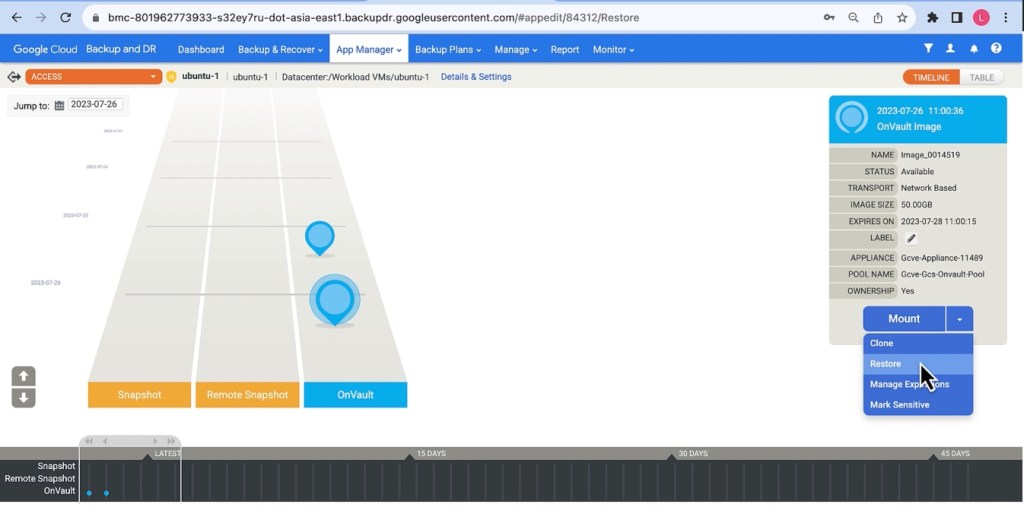
Task: Click the Mount button
Action: coord(904,319)
